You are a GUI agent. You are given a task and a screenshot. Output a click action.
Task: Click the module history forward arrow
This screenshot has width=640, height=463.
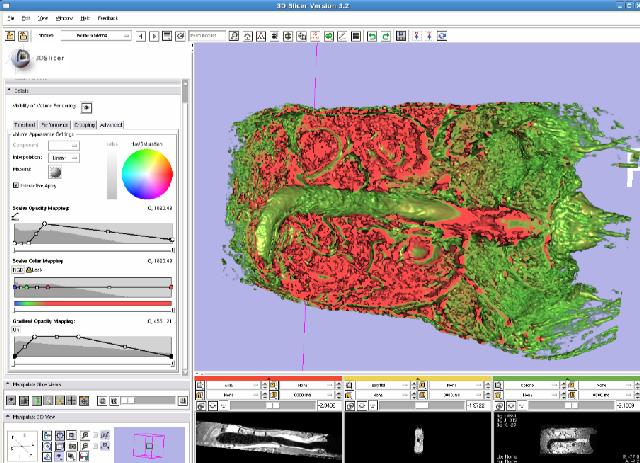[x=153, y=36]
